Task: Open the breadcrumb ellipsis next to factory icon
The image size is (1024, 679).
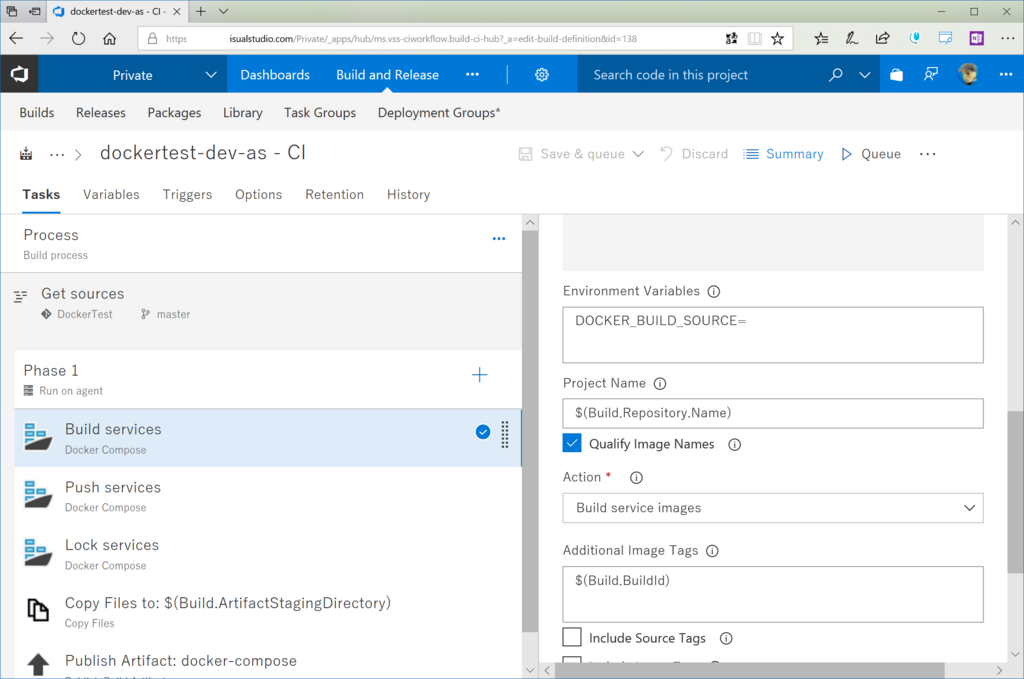Action: [x=57, y=155]
